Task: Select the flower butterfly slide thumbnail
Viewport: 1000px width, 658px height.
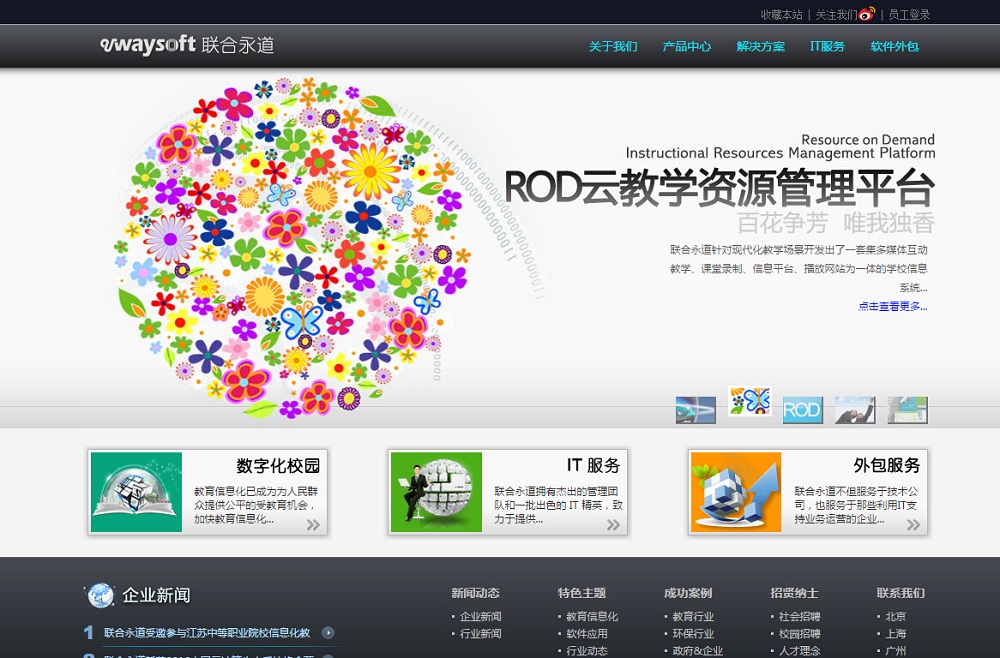Action: coord(750,401)
